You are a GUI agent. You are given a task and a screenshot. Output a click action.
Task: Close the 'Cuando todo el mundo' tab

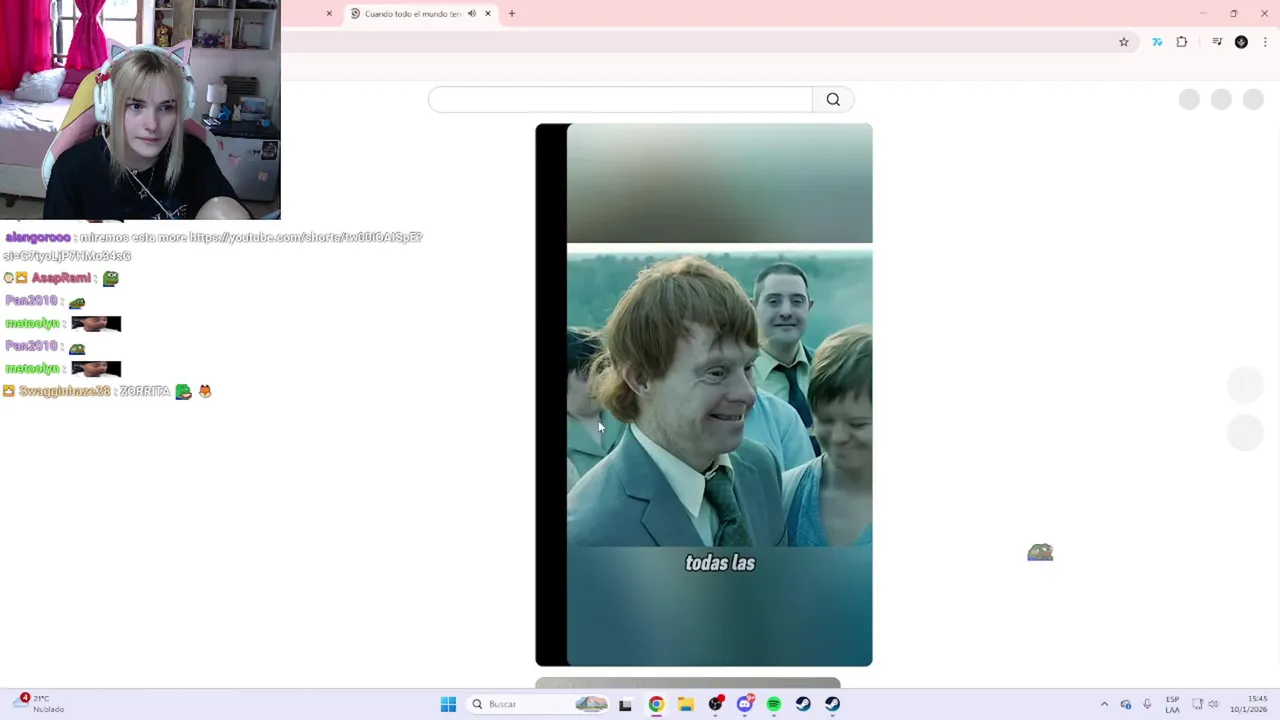tap(488, 14)
